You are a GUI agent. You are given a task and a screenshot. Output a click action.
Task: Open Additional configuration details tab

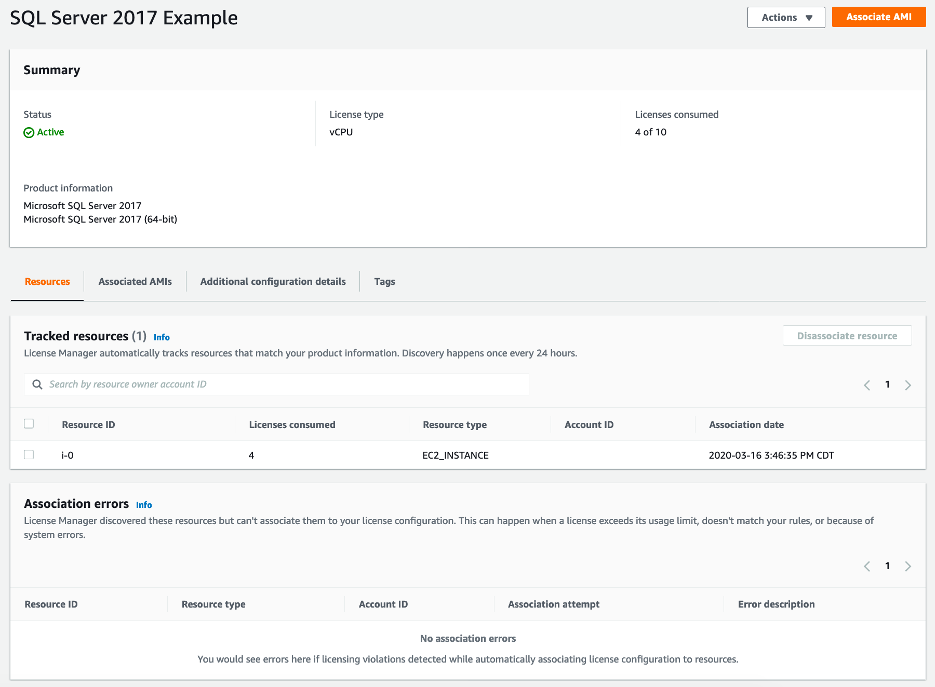click(273, 282)
